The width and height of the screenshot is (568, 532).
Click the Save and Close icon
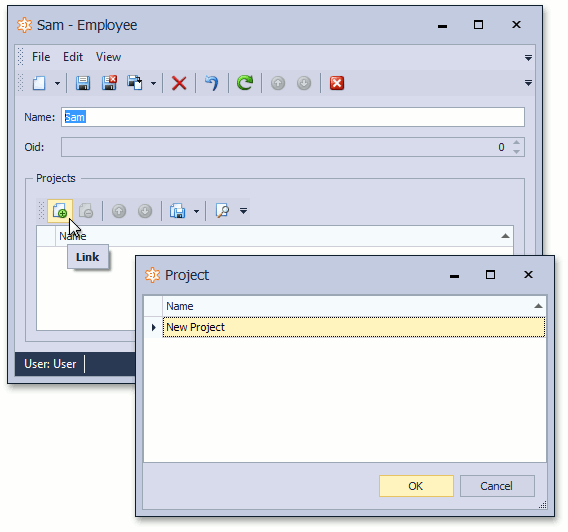pos(109,83)
